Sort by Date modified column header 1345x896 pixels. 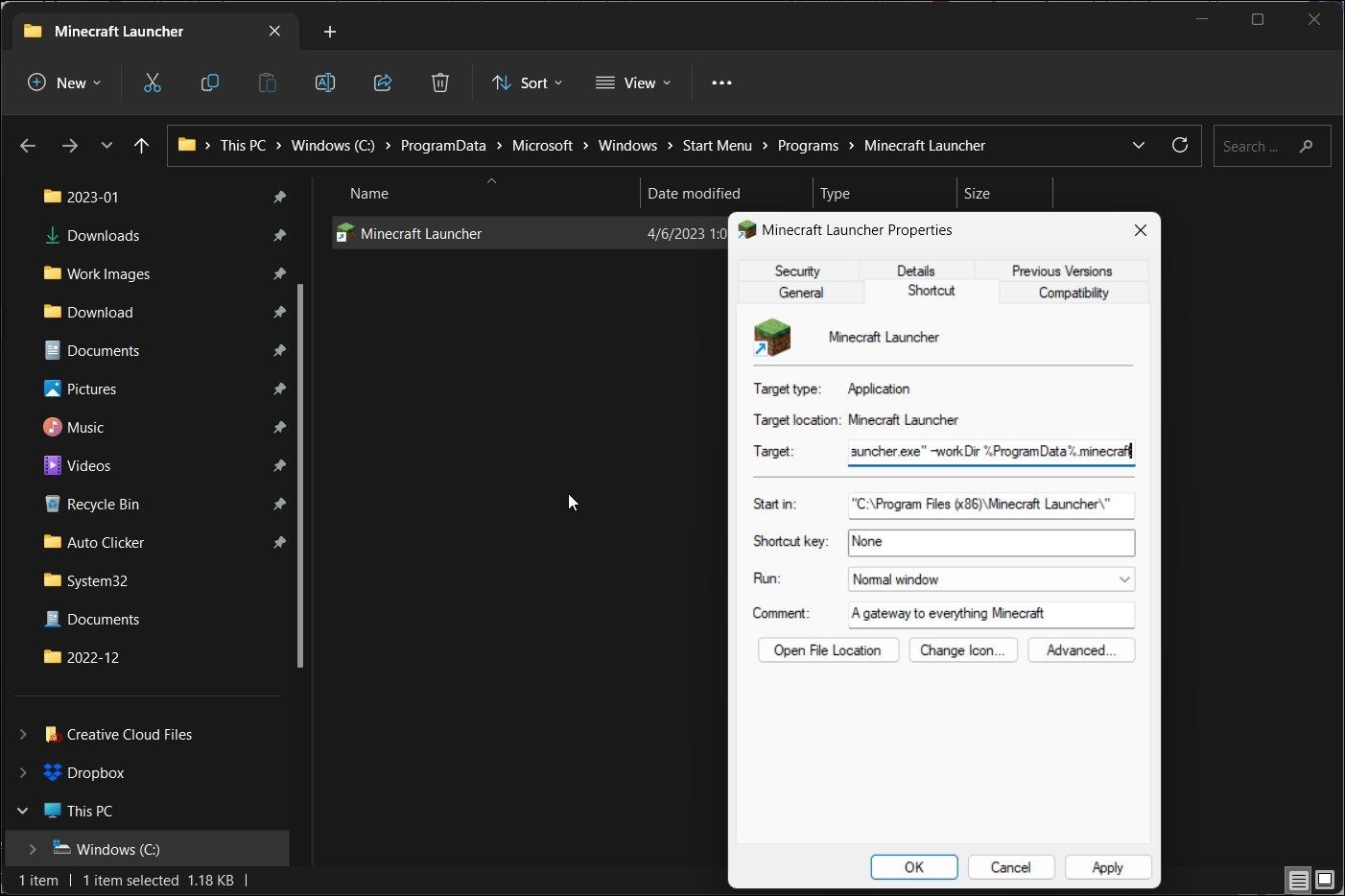[x=694, y=194]
